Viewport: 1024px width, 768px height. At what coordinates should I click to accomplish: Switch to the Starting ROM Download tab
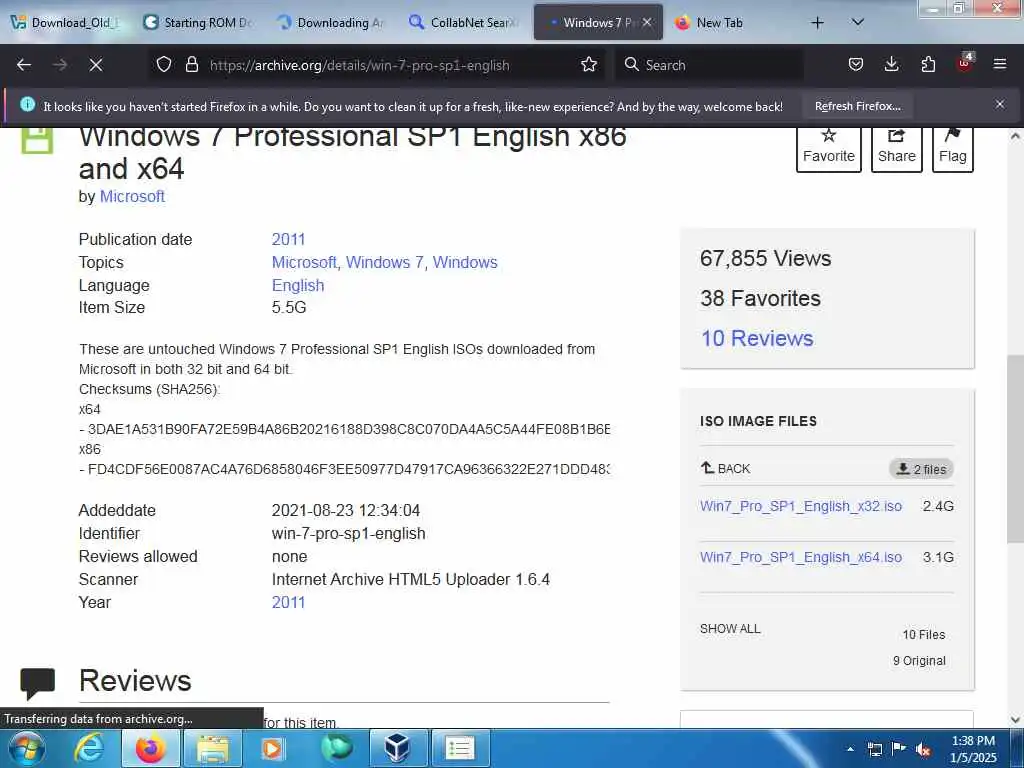click(199, 23)
